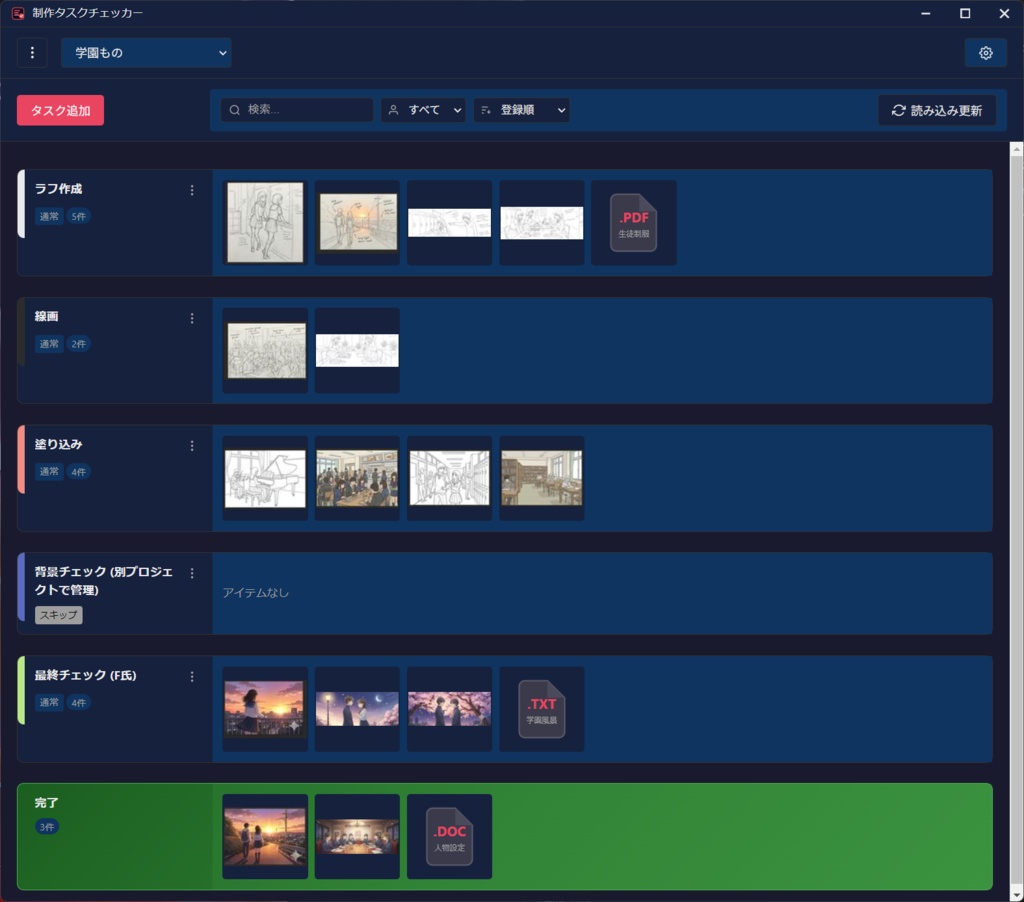Open first sketch thumbnail in ラフ作成 row
Viewport: 1024px width, 902px height.
pyautogui.click(x=264, y=223)
